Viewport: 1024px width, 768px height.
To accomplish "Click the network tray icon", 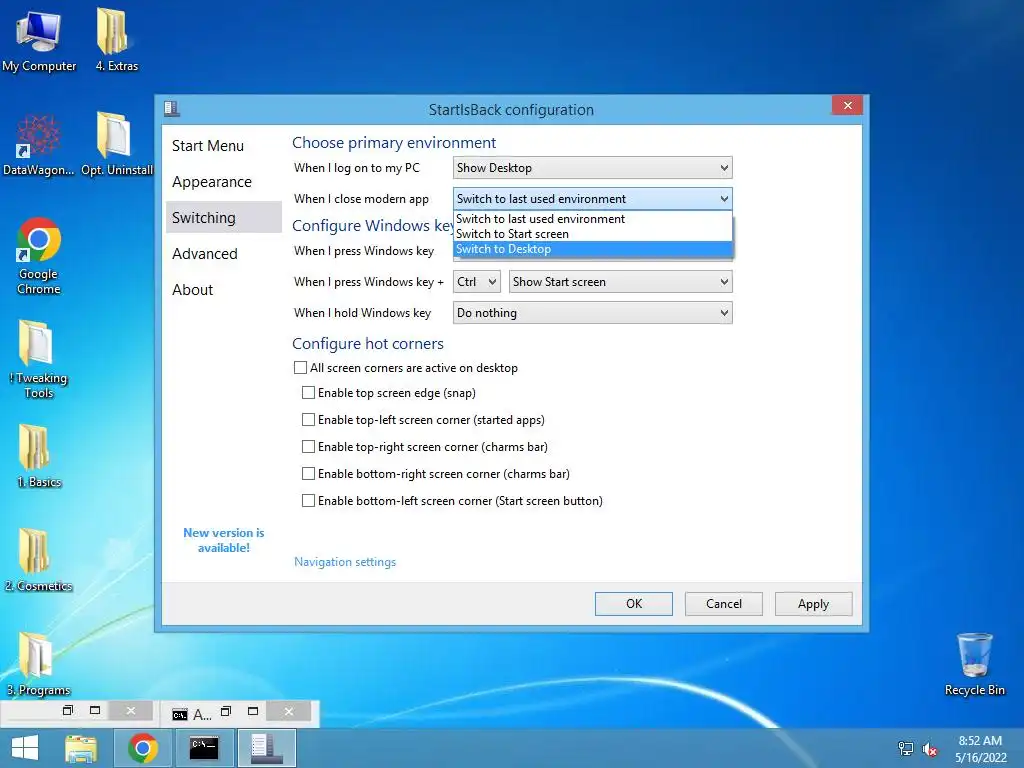I will (905, 748).
